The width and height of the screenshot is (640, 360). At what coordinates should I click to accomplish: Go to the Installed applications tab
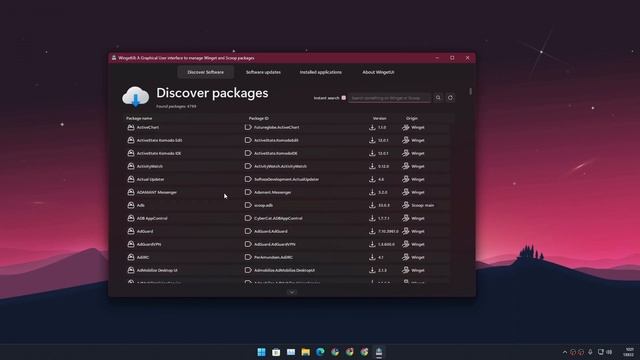(x=321, y=72)
